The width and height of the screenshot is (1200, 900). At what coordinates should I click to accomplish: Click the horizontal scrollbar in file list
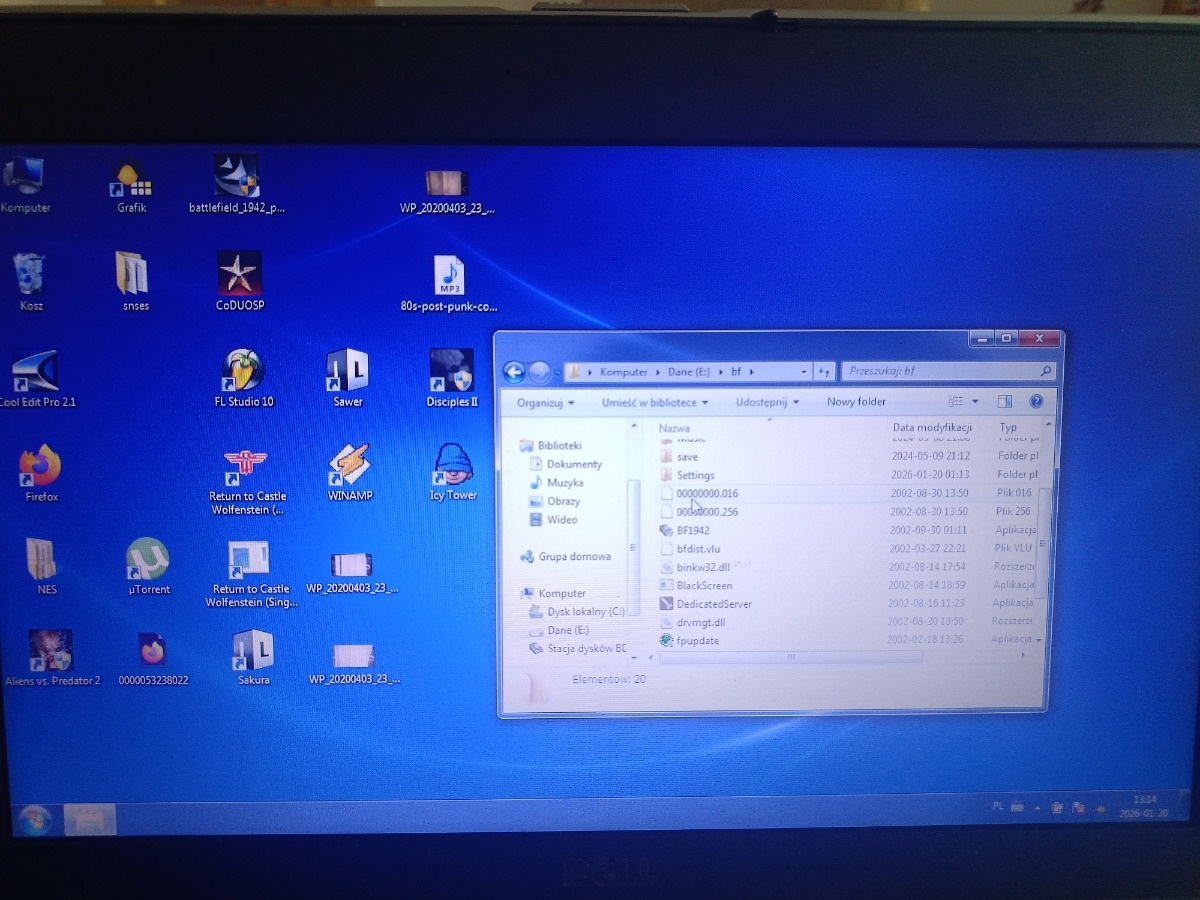[790, 657]
